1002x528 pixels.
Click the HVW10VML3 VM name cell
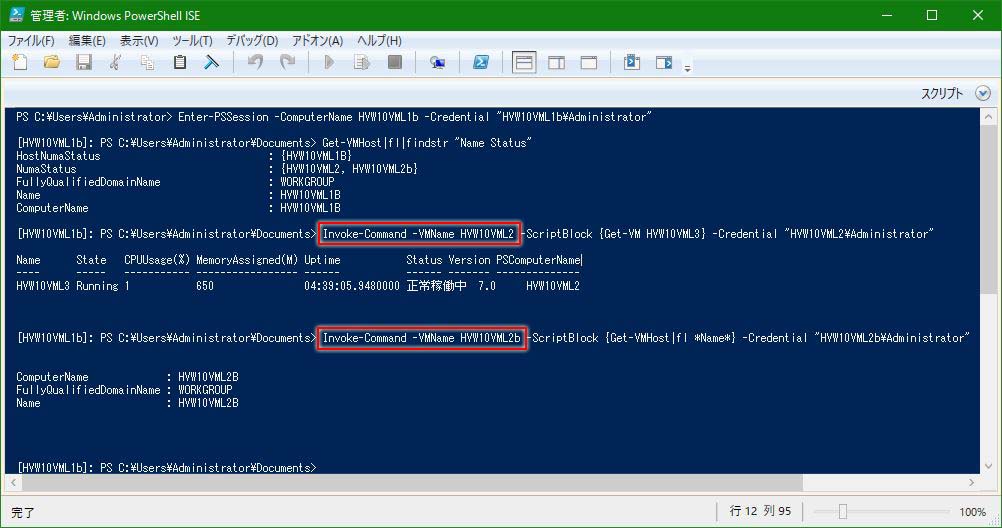43,286
